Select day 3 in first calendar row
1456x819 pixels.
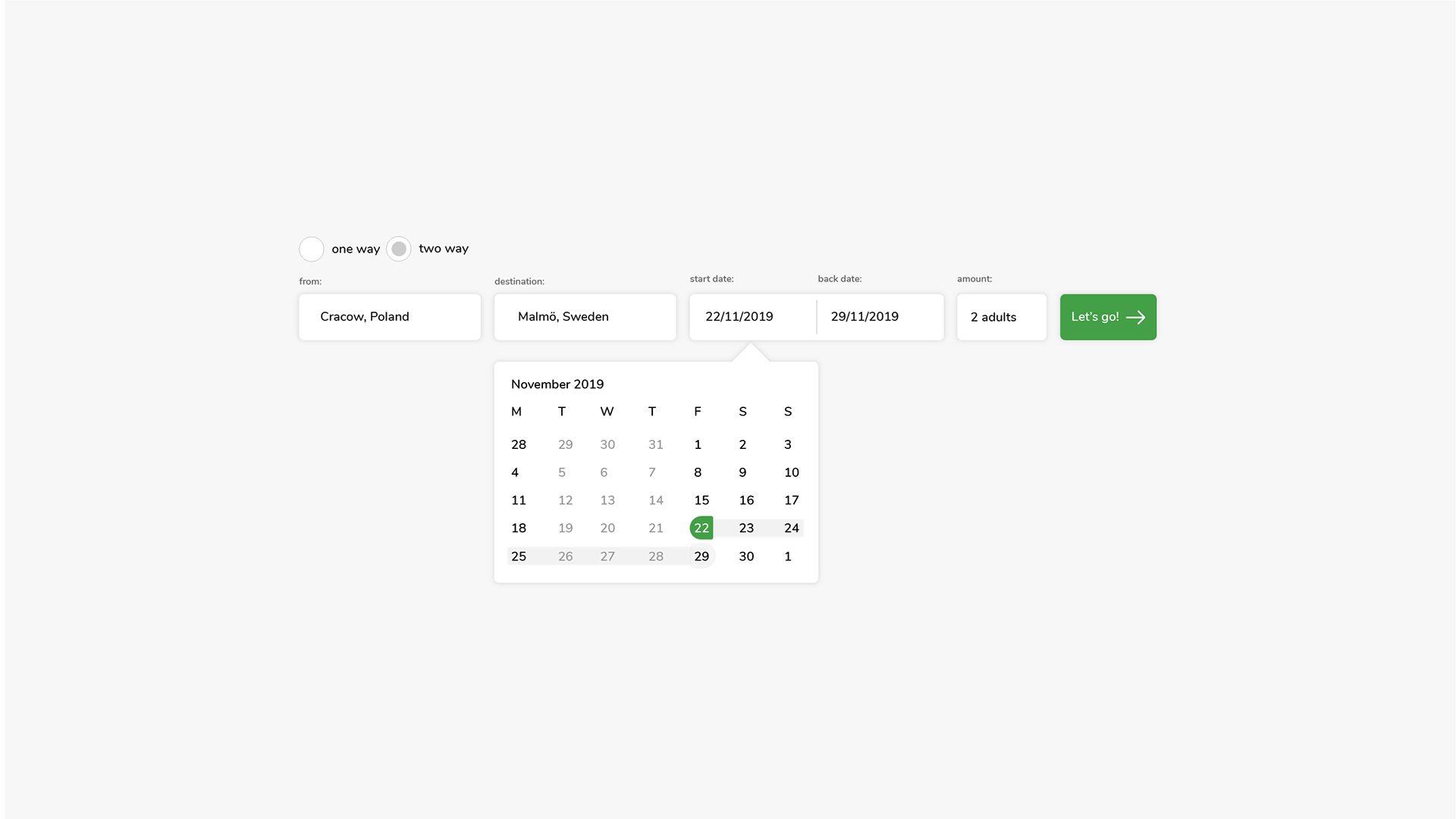[x=787, y=444]
